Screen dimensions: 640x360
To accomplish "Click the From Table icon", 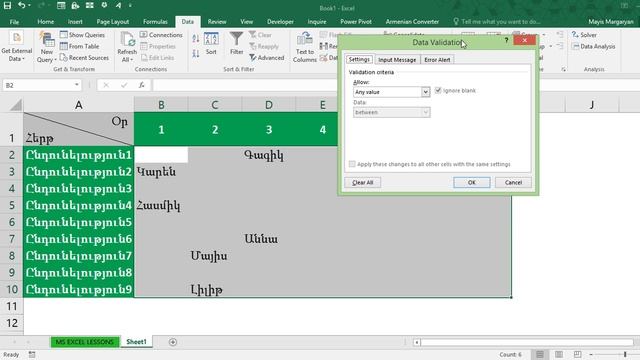I will pyautogui.click(x=64, y=46).
